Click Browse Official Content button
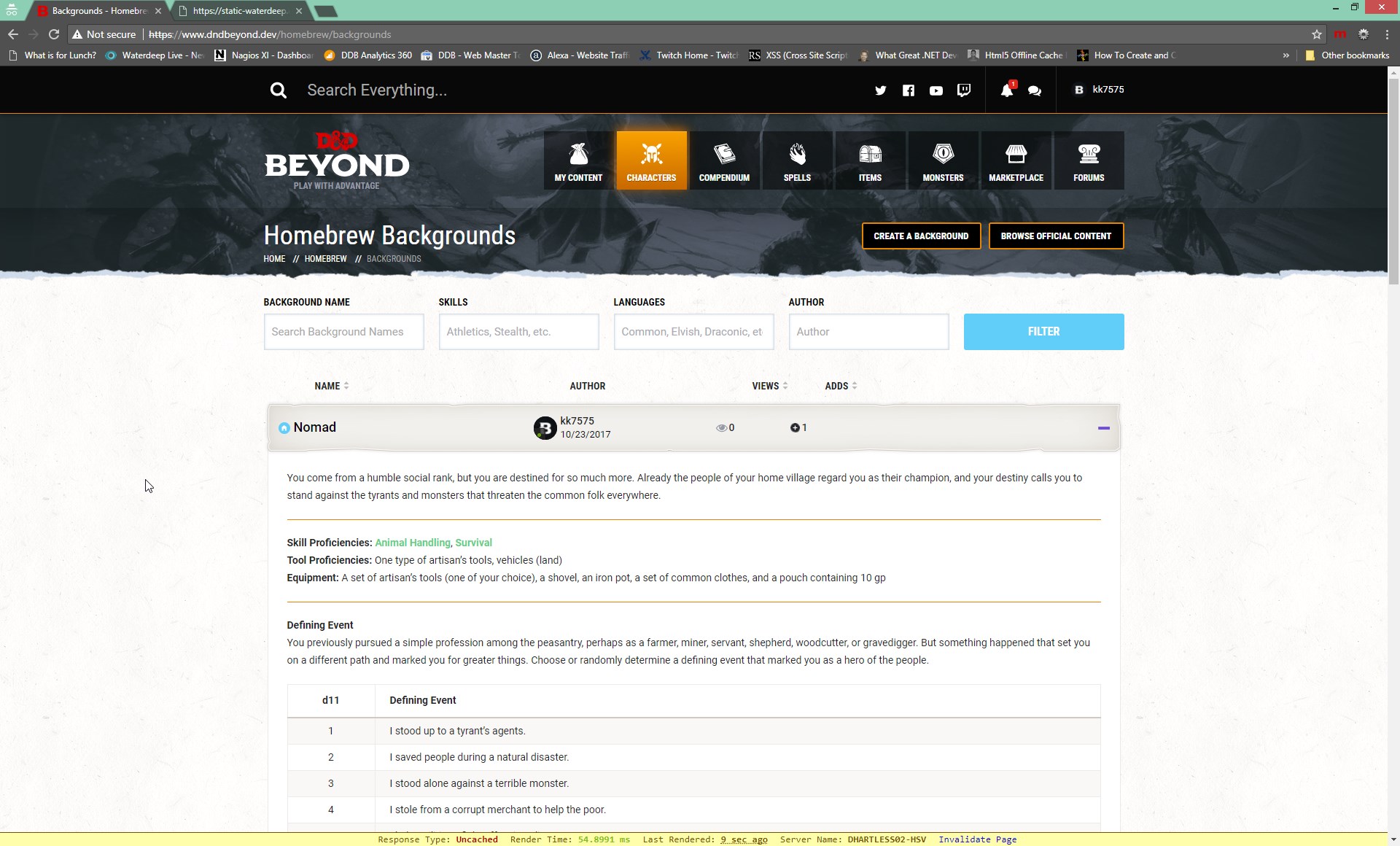Viewport: 1400px width, 846px height. coord(1056,236)
